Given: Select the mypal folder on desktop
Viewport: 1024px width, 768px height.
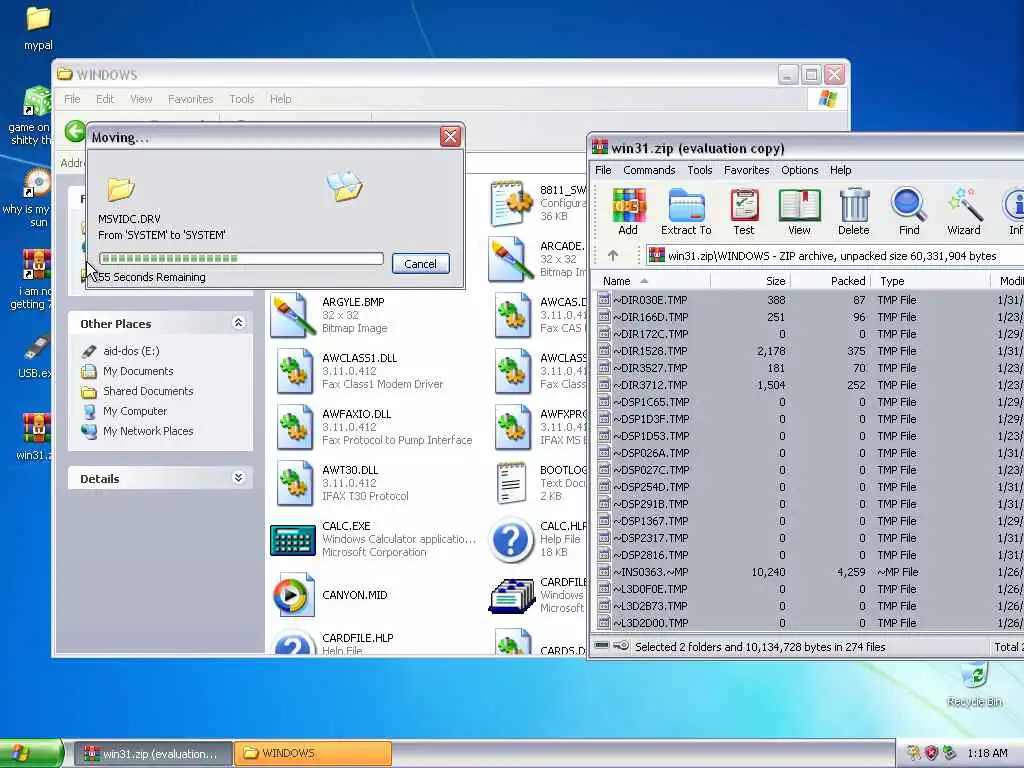Looking at the screenshot, I should tap(38, 28).
